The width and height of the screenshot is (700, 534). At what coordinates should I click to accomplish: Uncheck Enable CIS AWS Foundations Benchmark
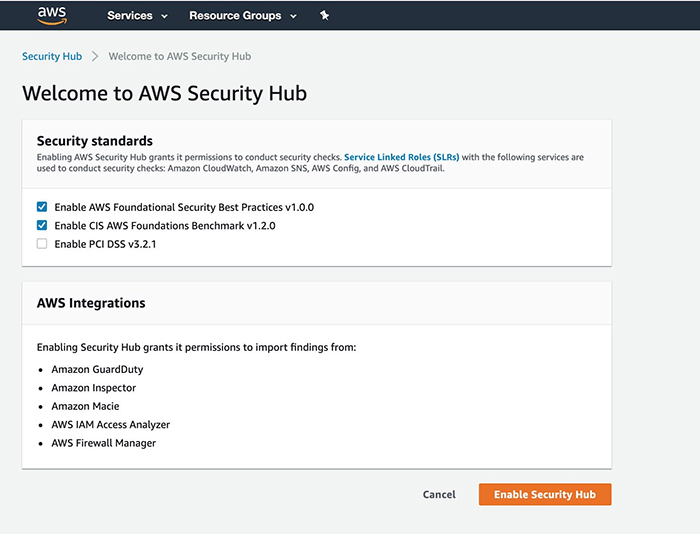click(x=42, y=225)
